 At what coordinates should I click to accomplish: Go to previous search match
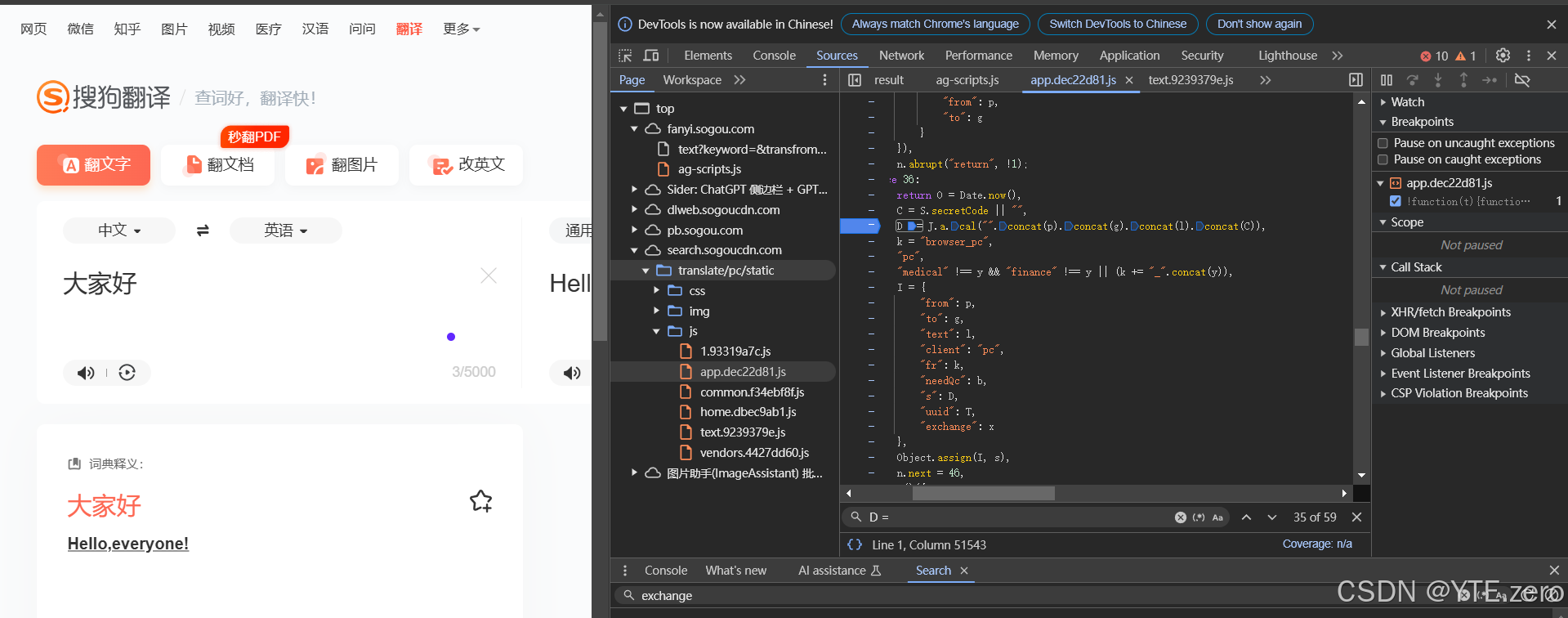1246,517
